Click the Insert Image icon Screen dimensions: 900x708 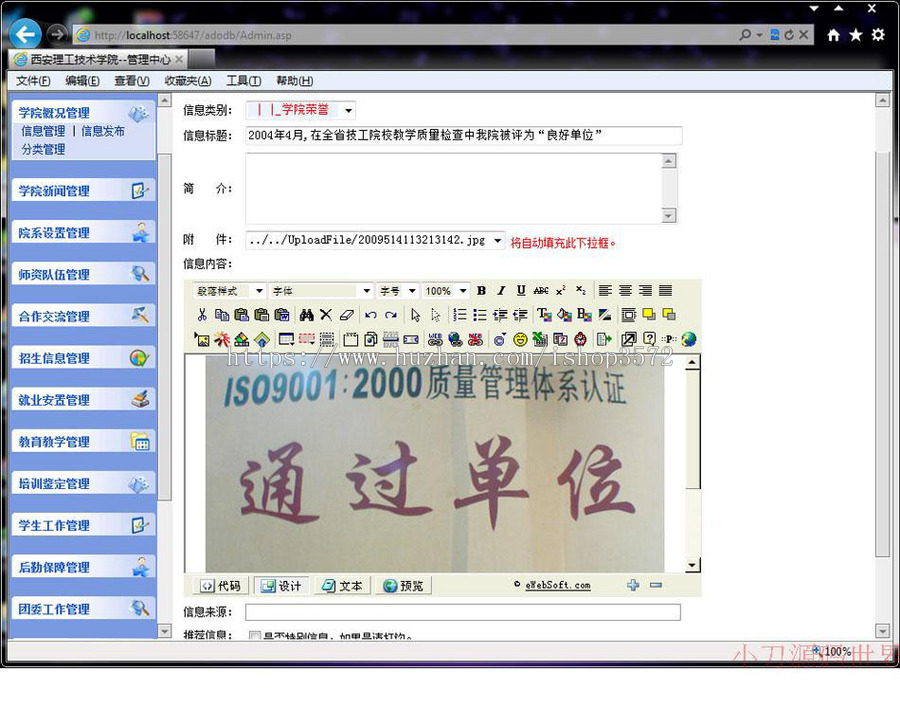click(202, 339)
